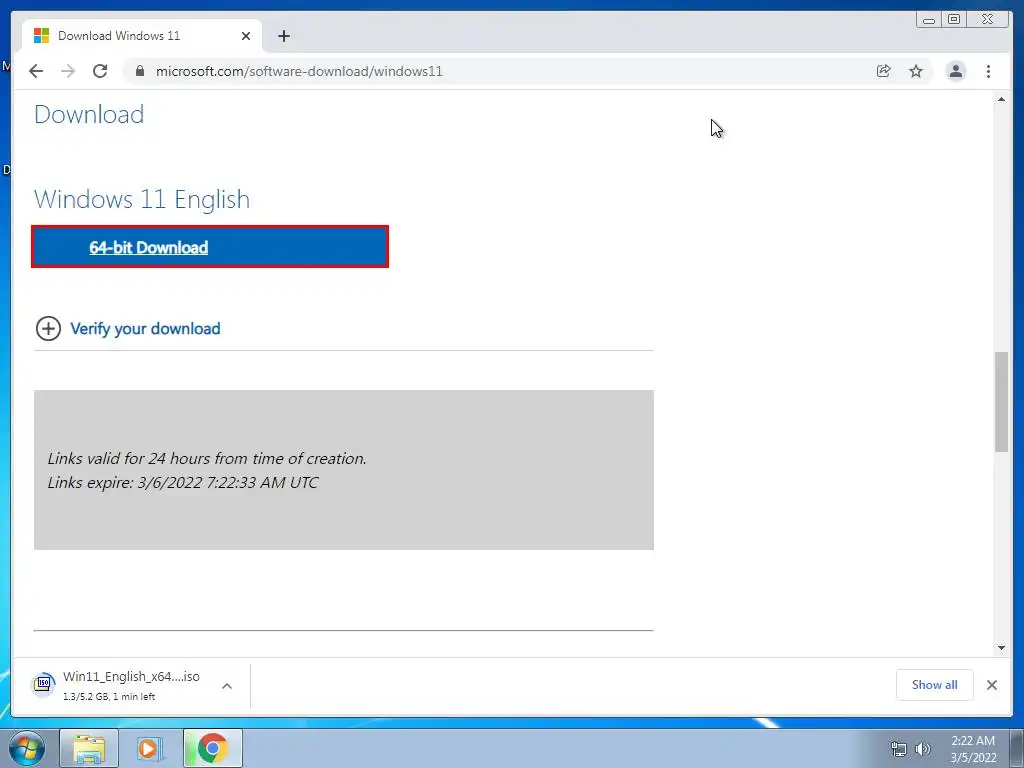
Task: Click the Links expire text
Action: click(x=183, y=483)
